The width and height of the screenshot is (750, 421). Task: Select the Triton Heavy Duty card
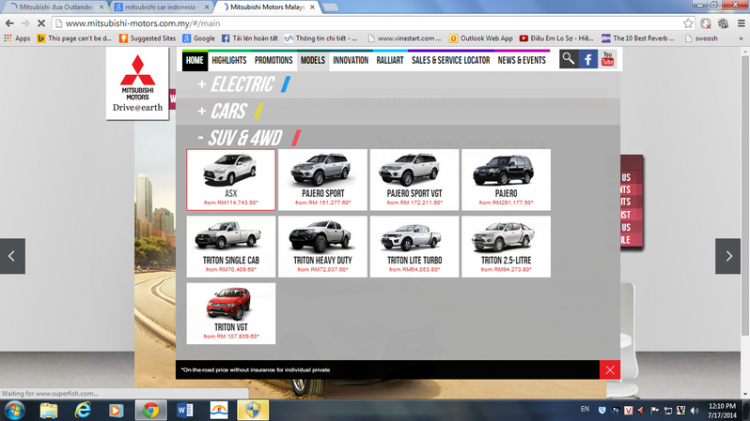[323, 246]
